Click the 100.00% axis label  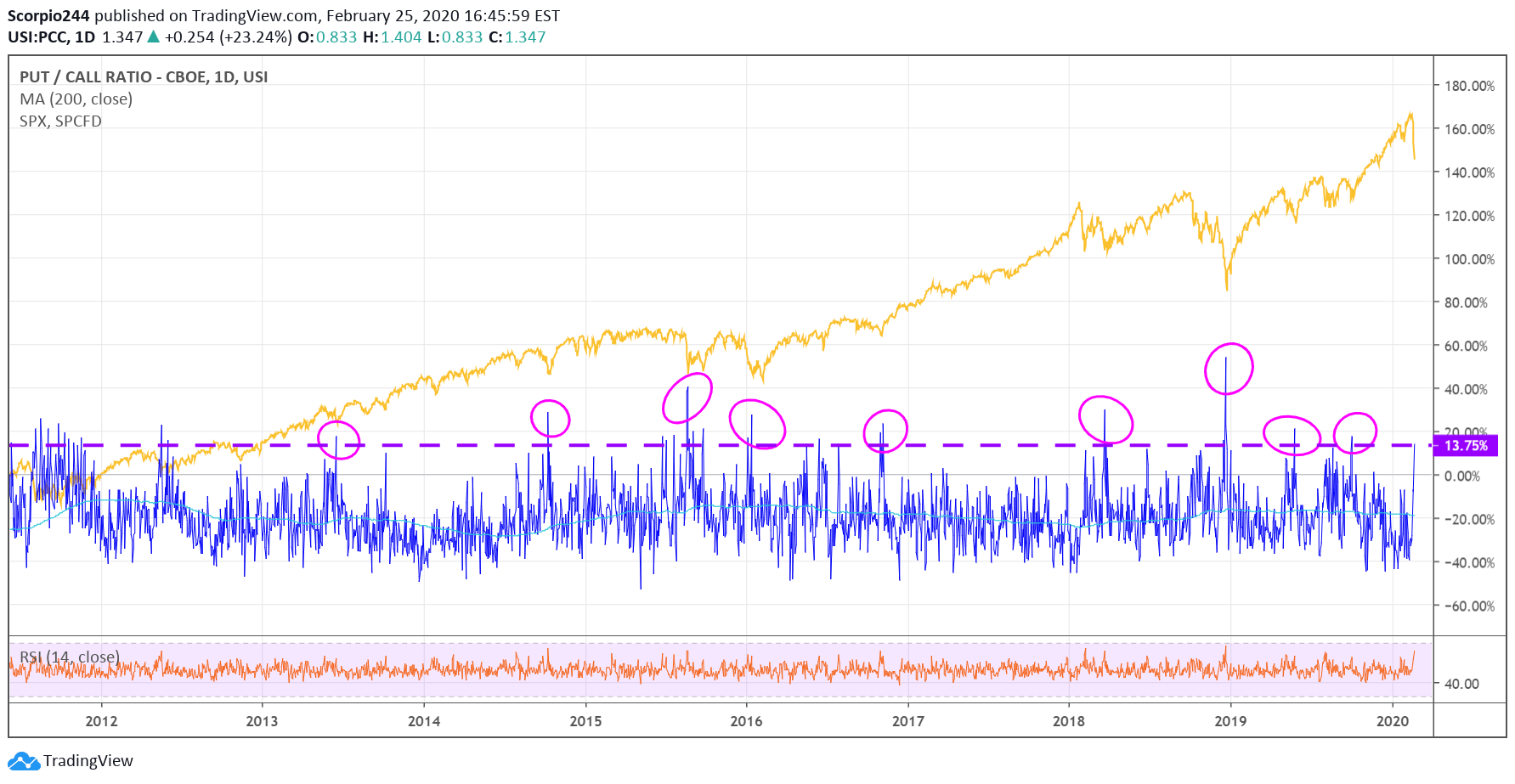[1469, 259]
